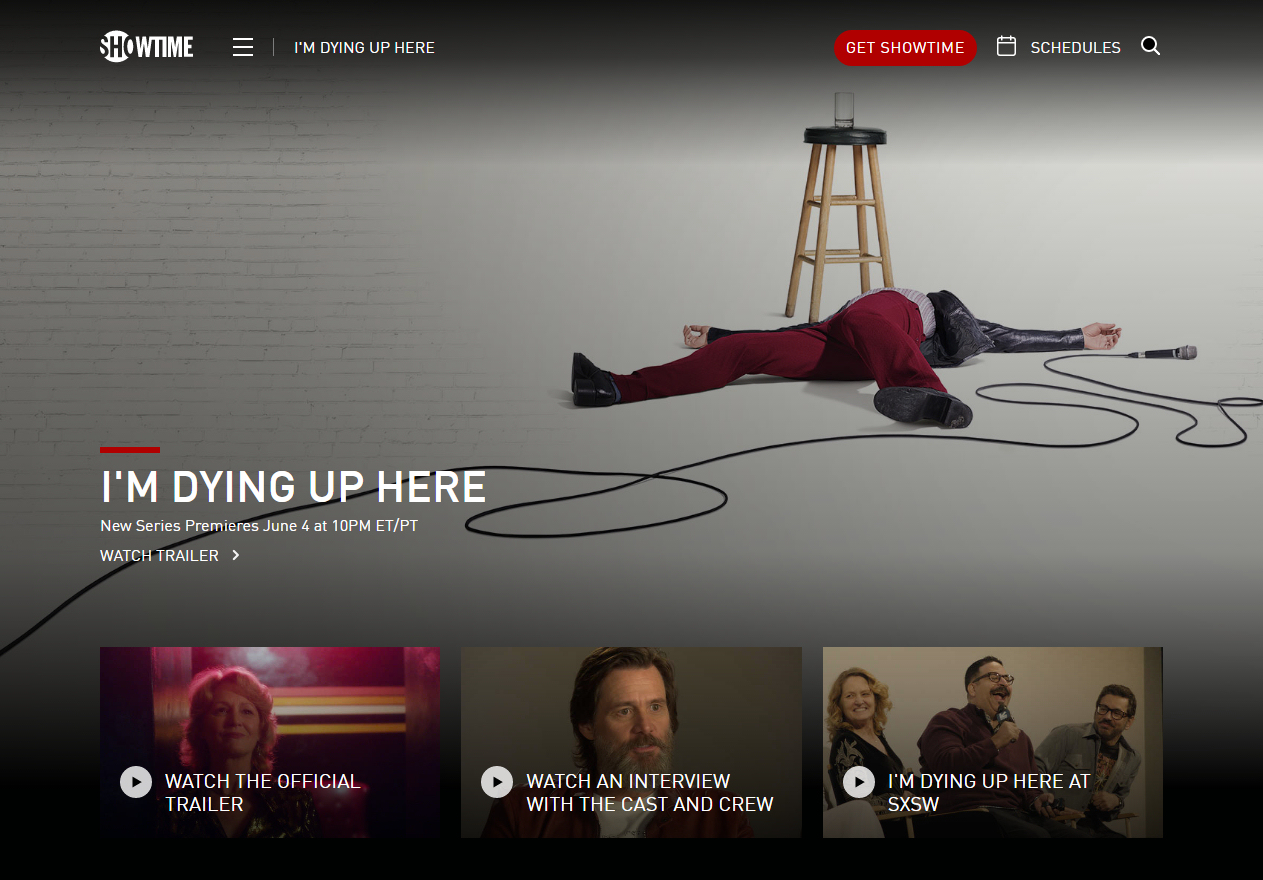This screenshot has height=880, width=1263.
Task: Click the WATCH THE OFFICIAL TRAILER caption
Action: click(x=262, y=792)
